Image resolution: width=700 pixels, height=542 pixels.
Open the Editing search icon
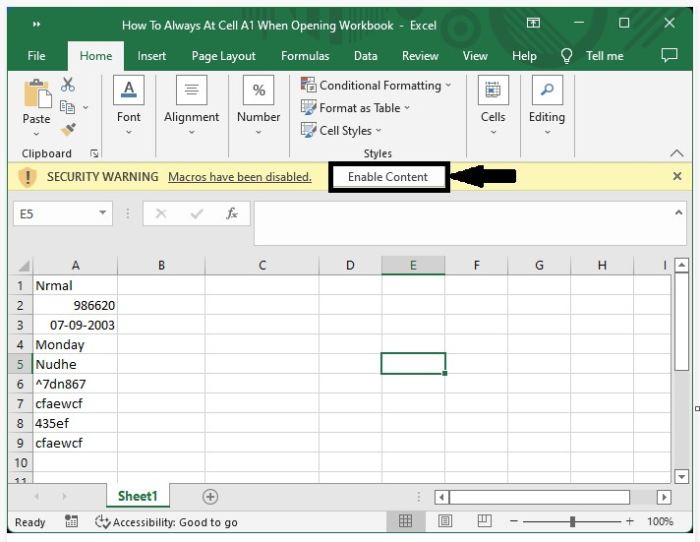click(546, 91)
